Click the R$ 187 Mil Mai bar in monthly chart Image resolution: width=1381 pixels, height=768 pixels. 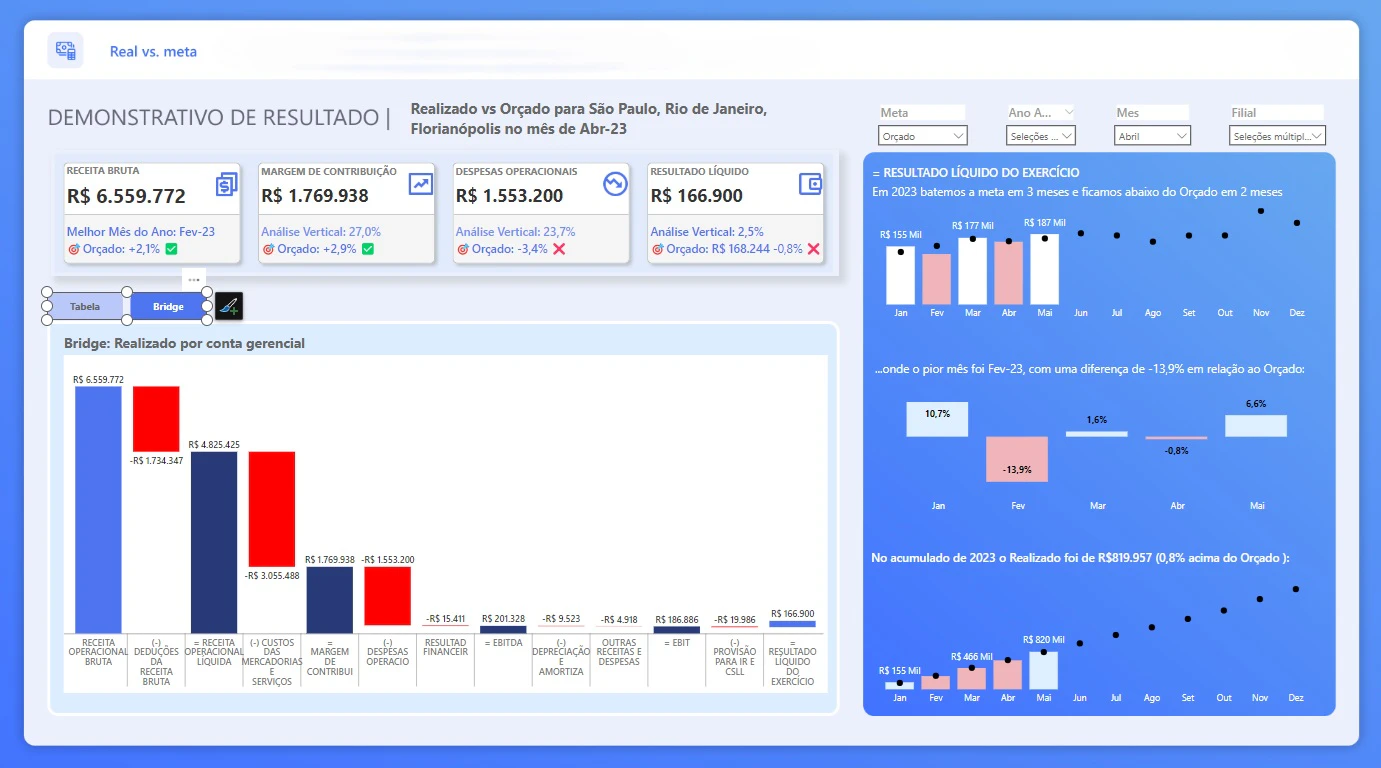[x=1044, y=269]
